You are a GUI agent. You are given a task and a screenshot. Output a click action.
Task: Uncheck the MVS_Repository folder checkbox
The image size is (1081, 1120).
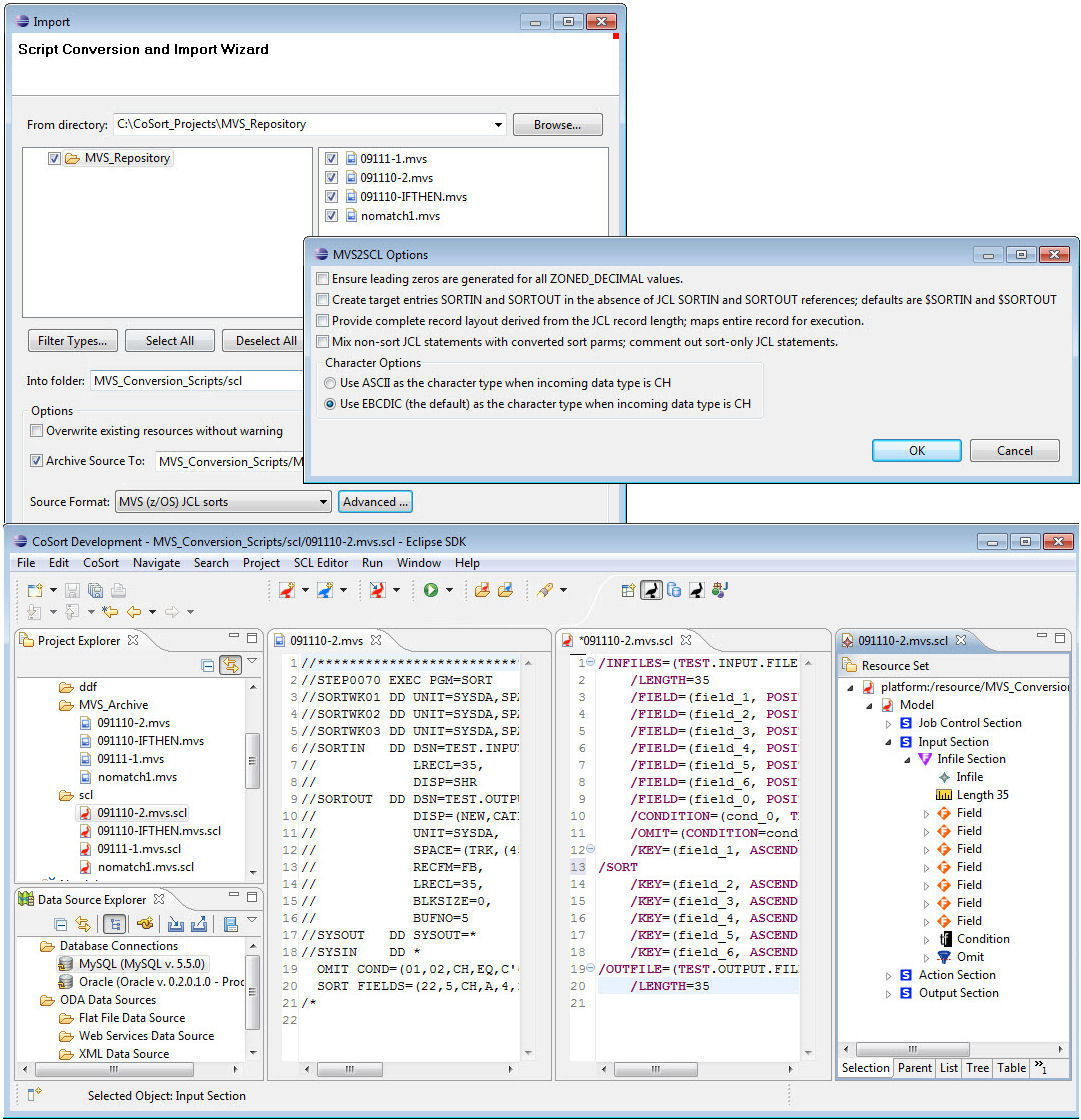(x=54, y=159)
